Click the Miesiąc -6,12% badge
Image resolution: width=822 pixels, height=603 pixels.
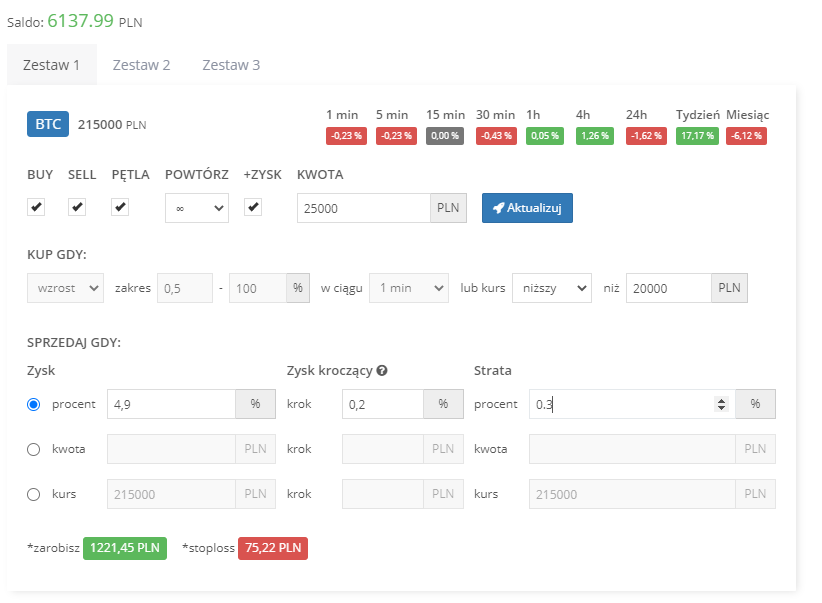click(x=746, y=136)
